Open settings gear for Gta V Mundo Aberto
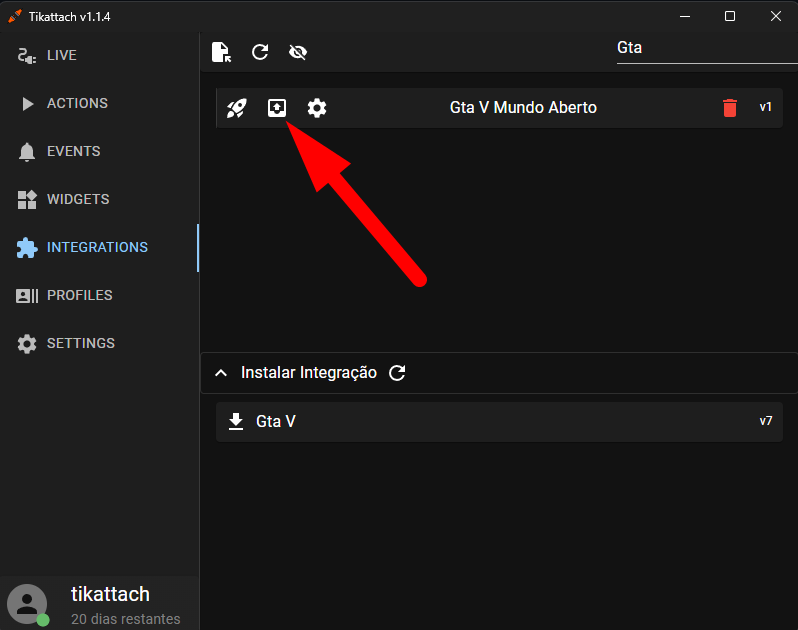The height and width of the screenshot is (630, 798). click(x=317, y=108)
